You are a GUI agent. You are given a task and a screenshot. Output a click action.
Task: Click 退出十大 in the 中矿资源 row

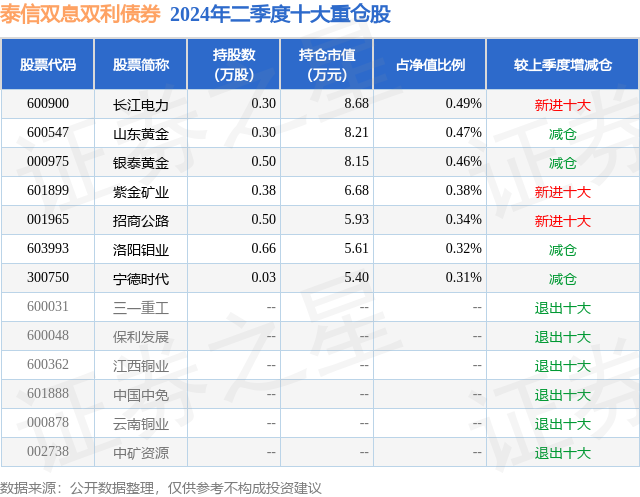pyautogui.click(x=562, y=453)
